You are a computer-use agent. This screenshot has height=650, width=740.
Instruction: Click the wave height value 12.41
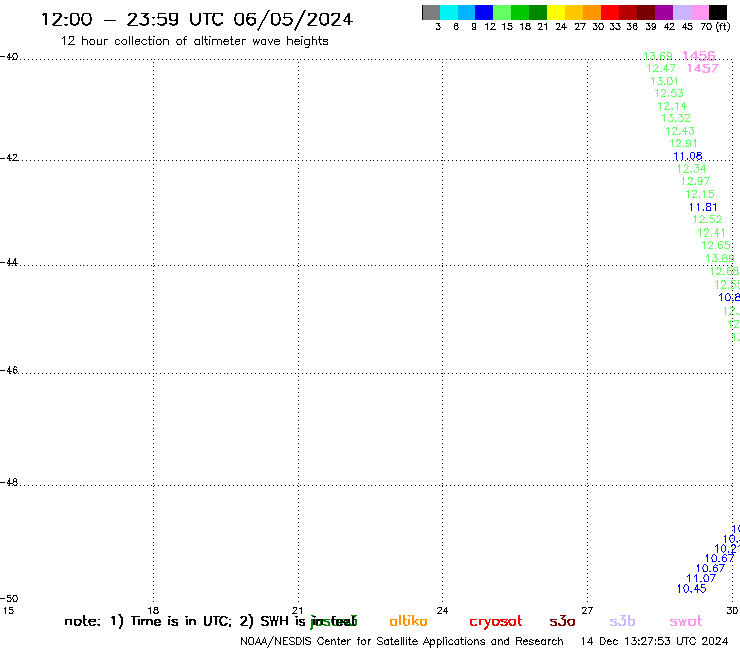pos(711,233)
